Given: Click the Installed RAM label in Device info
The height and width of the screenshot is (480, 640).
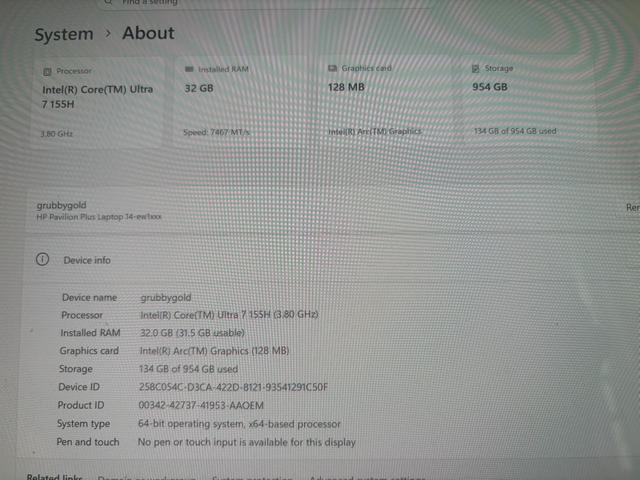Looking at the screenshot, I should pos(90,333).
